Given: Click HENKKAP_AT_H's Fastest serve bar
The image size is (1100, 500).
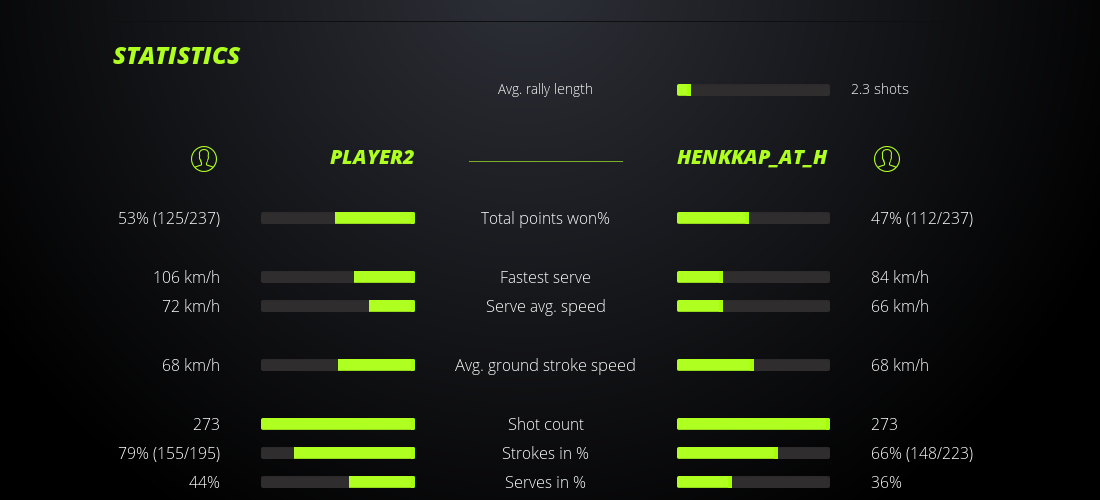Looking at the screenshot, I should click(753, 277).
